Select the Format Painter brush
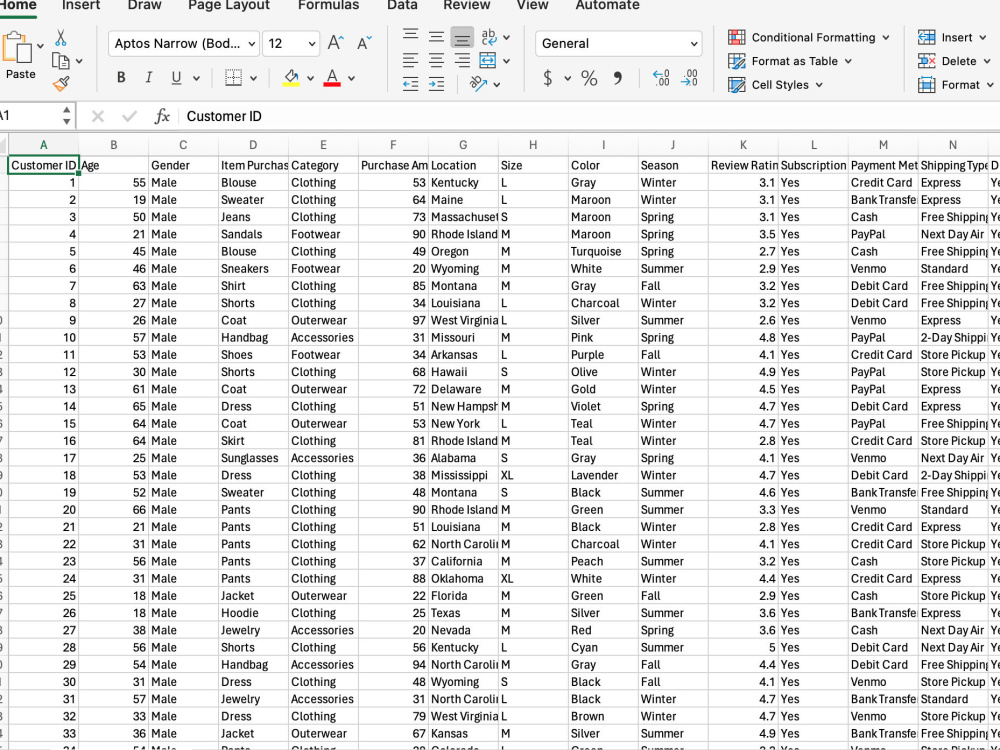The width and height of the screenshot is (1000, 750). click(61, 84)
